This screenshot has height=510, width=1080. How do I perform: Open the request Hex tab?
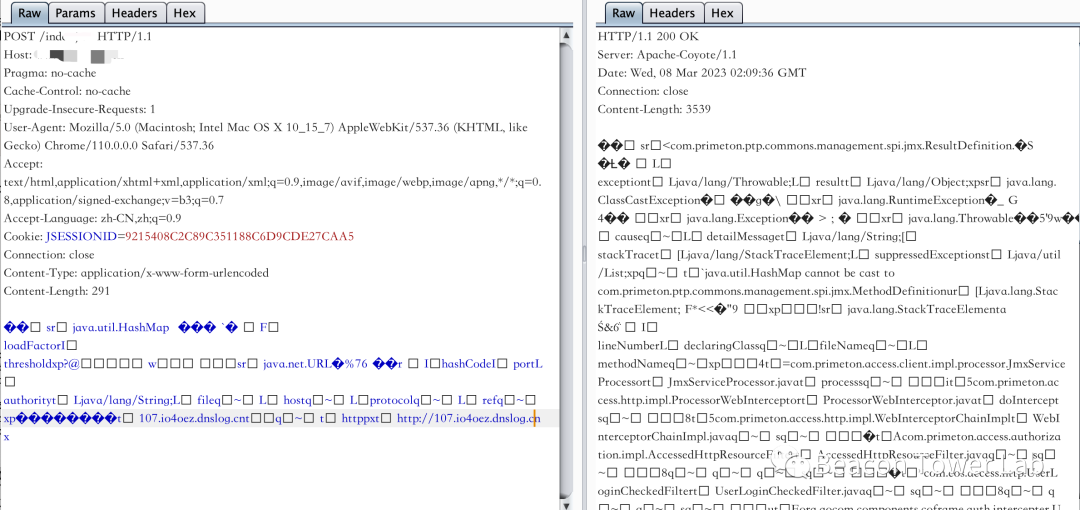(x=185, y=13)
